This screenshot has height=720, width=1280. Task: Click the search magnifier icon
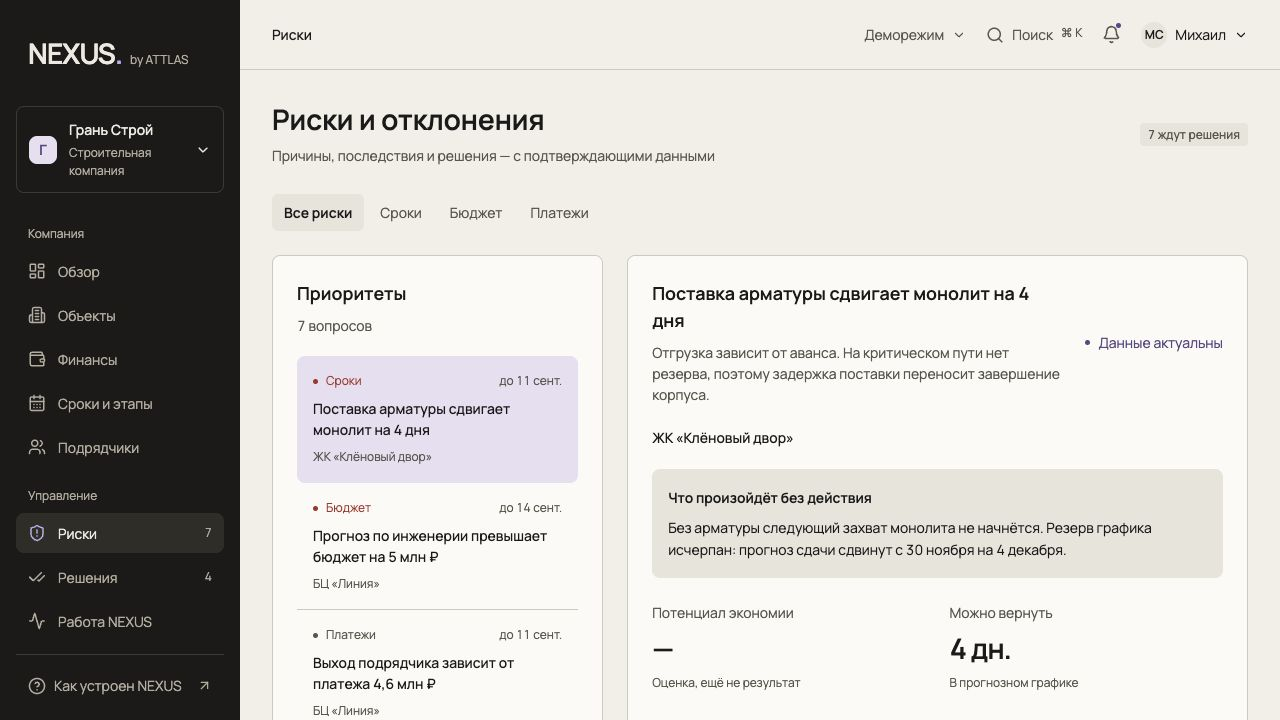click(995, 35)
